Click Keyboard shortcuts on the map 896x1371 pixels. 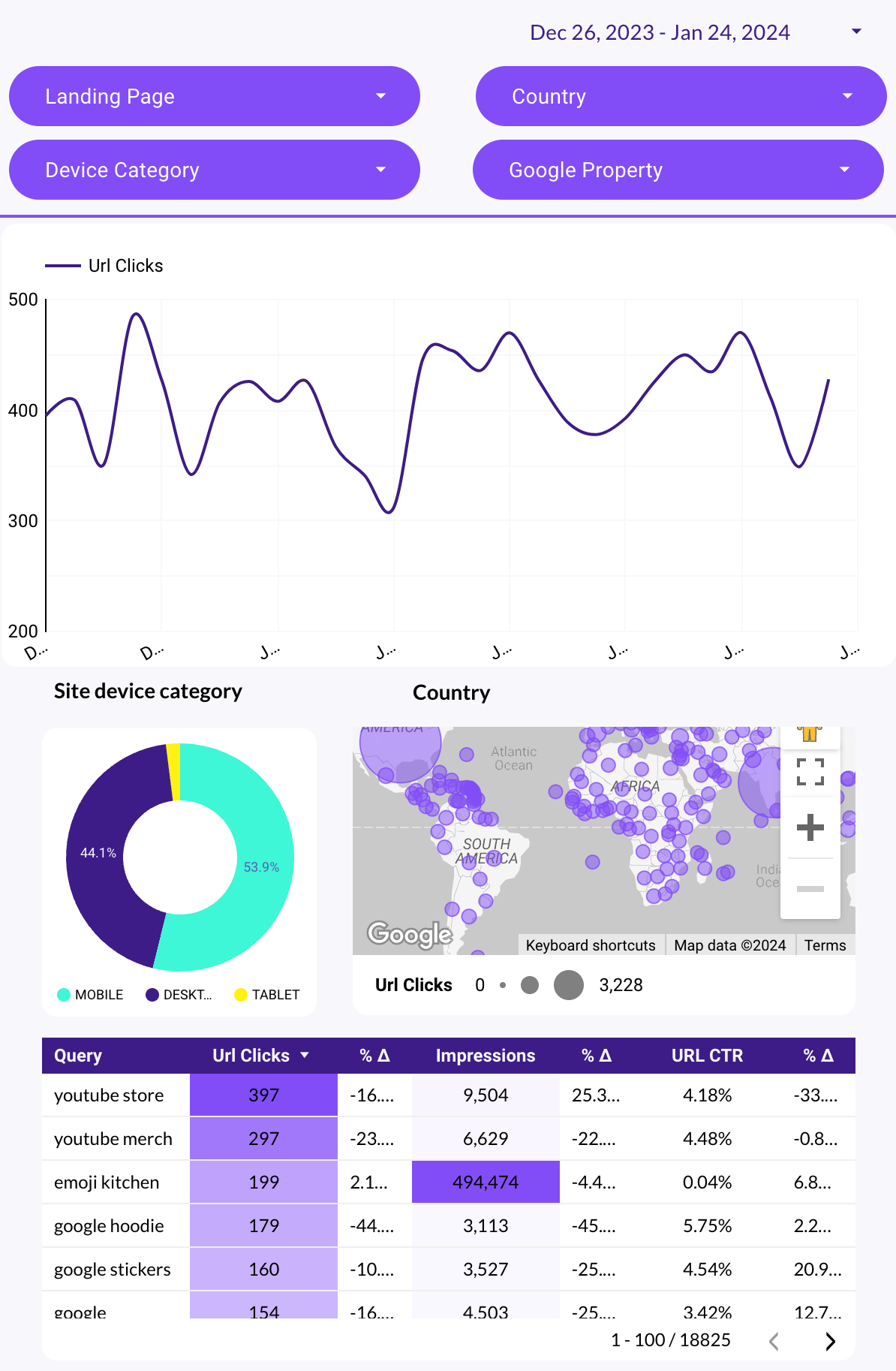pos(591,945)
